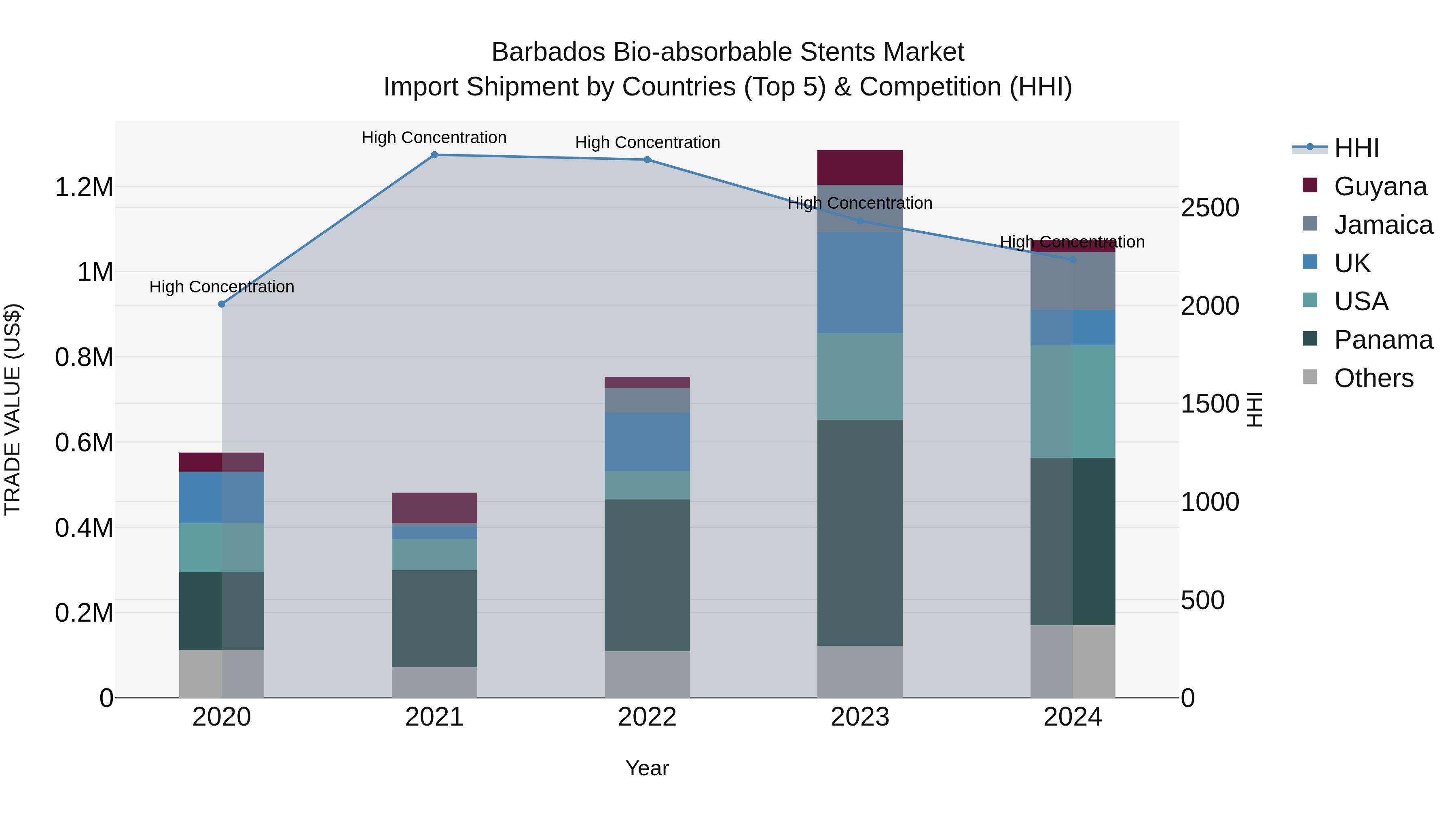Toggle the Panama legend entry

pyautogui.click(x=1367, y=340)
